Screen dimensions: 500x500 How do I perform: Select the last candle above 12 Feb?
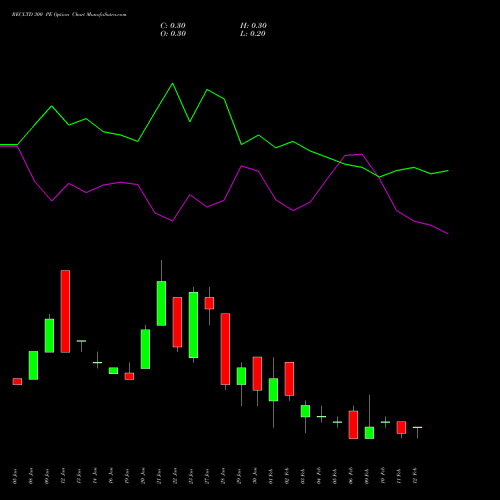[x=417, y=428]
